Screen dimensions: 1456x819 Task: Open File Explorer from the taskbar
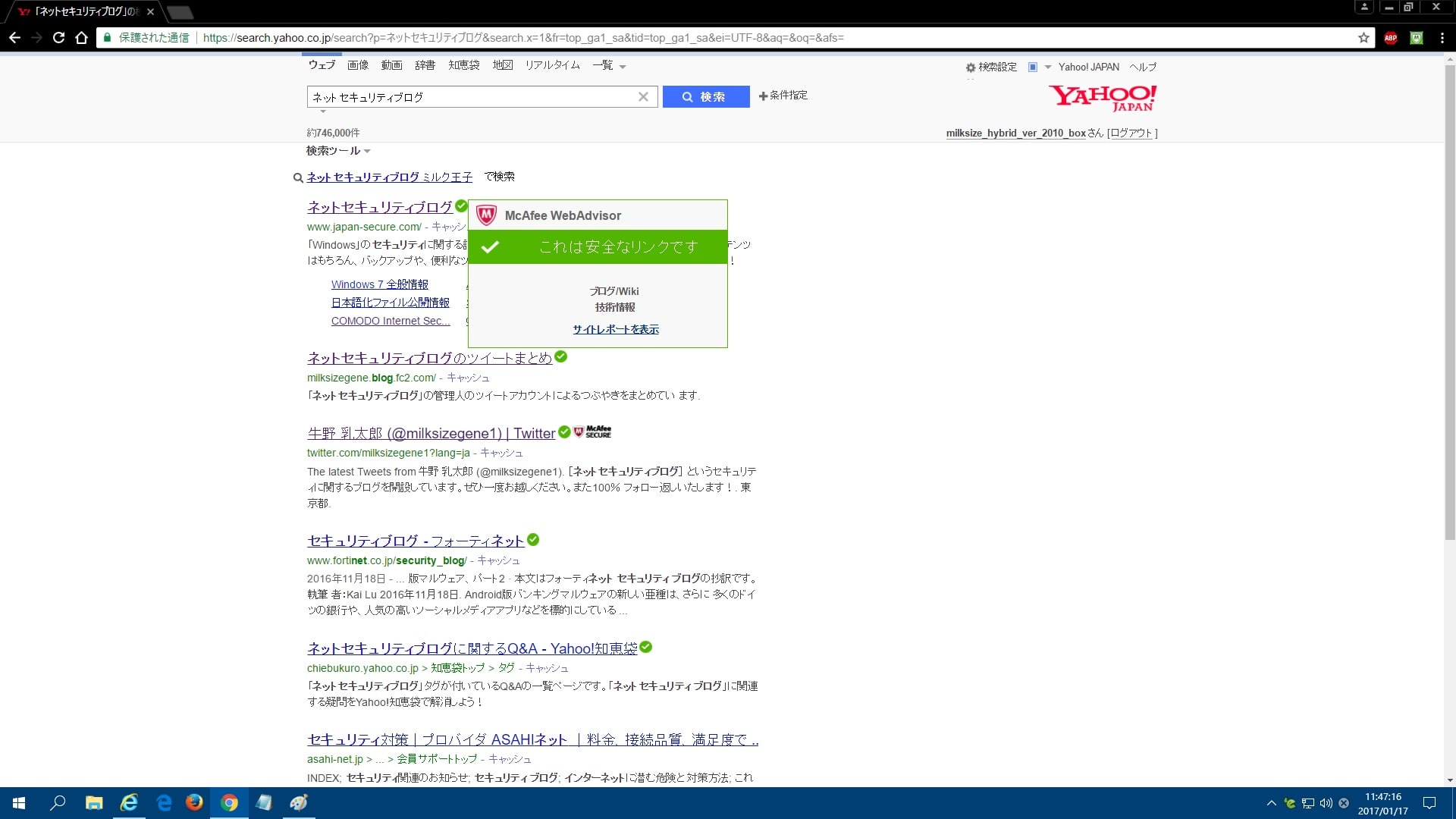94,802
